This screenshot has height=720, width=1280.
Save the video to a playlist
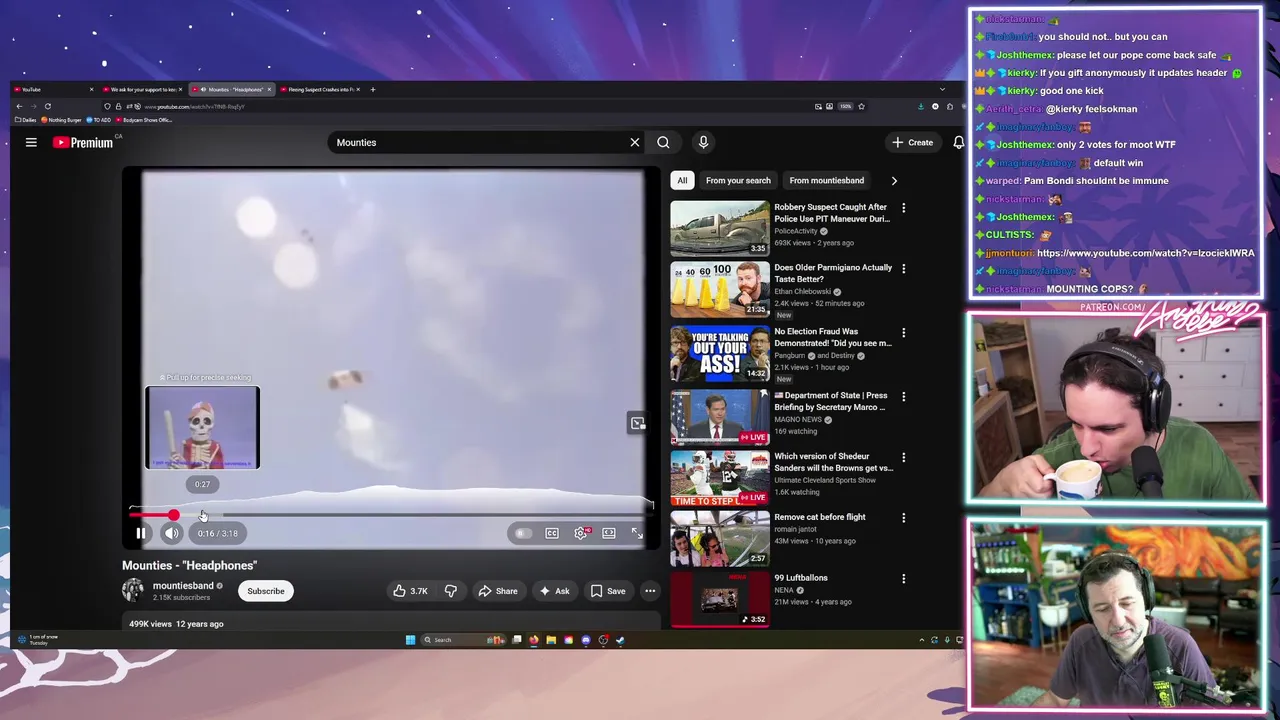pyautogui.click(x=608, y=591)
